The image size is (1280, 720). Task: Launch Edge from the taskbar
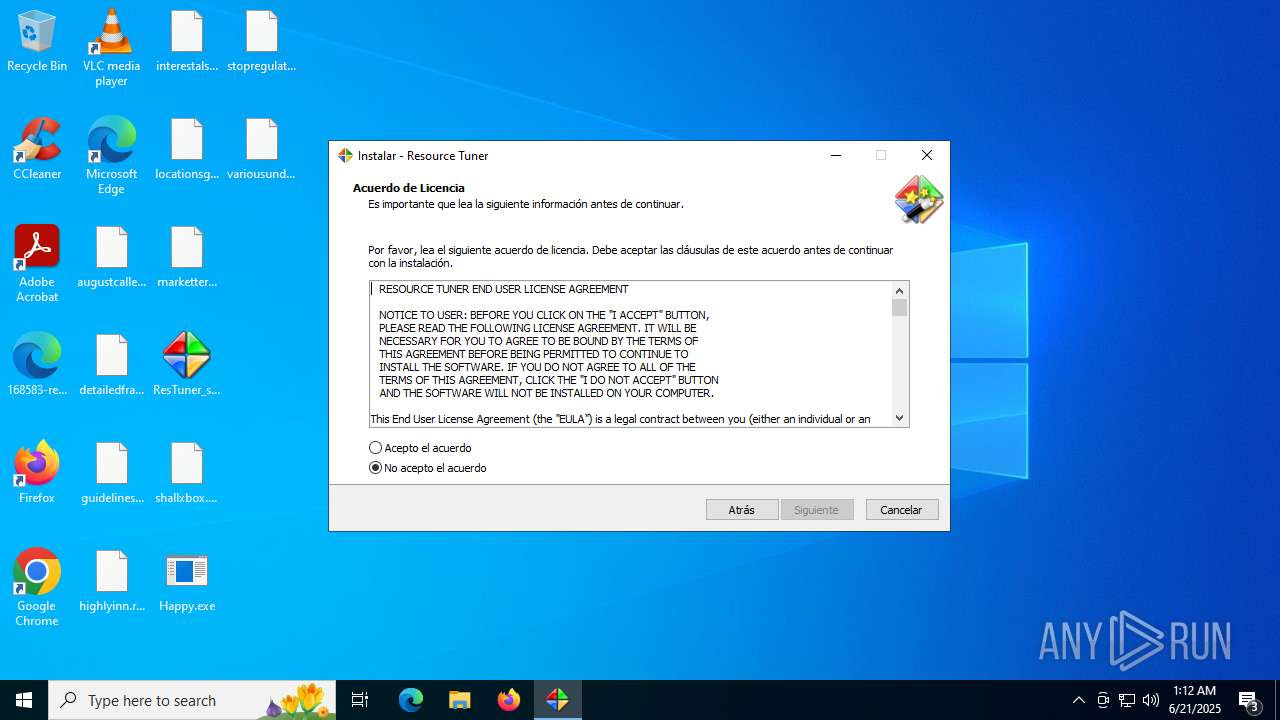tap(411, 700)
